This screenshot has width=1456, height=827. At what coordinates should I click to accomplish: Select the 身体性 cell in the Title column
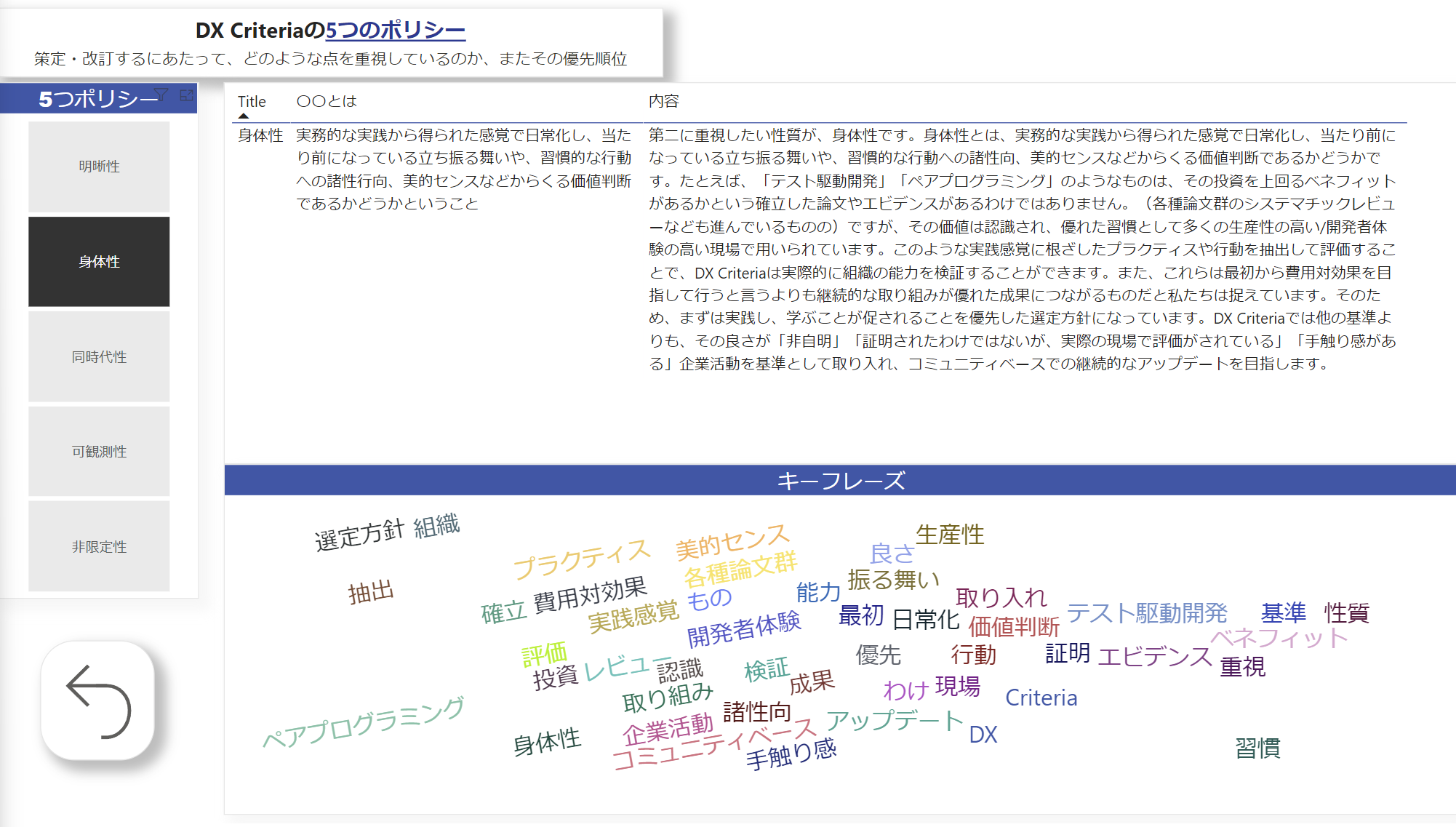click(260, 135)
